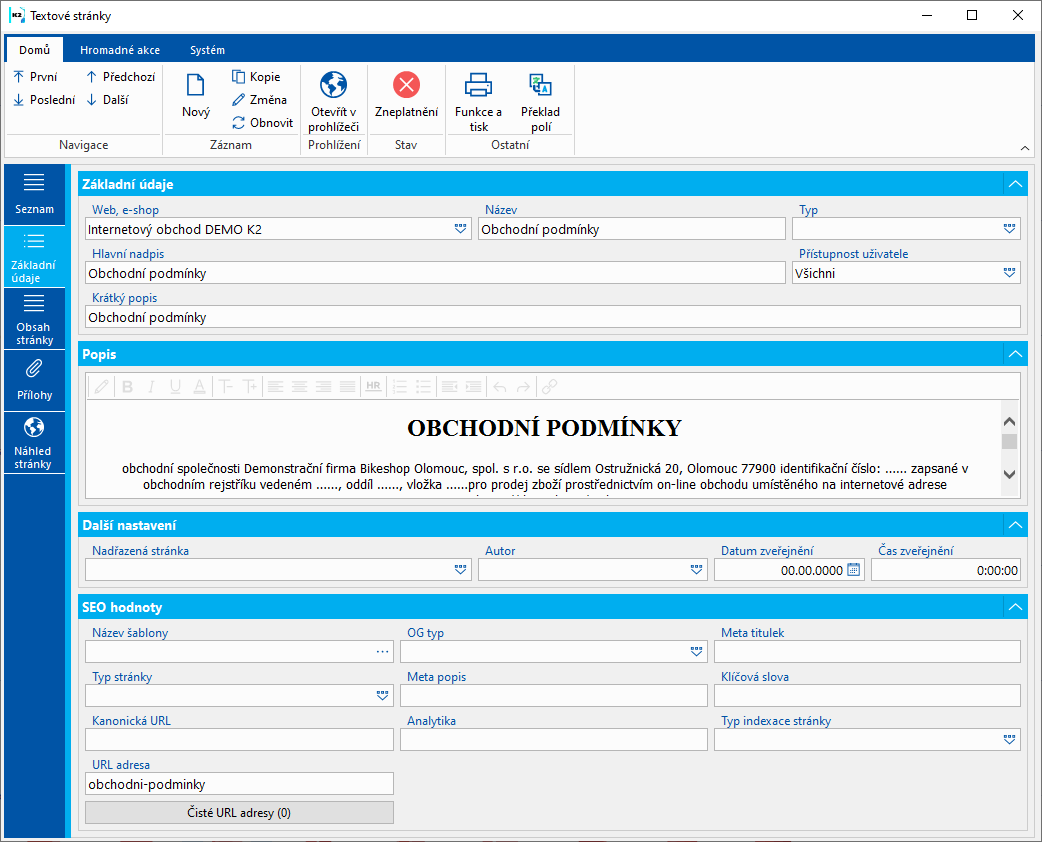Collapse the Další nastavení section
Image resolution: width=1042 pixels, height=842 pixels.
pos(1015,525)
